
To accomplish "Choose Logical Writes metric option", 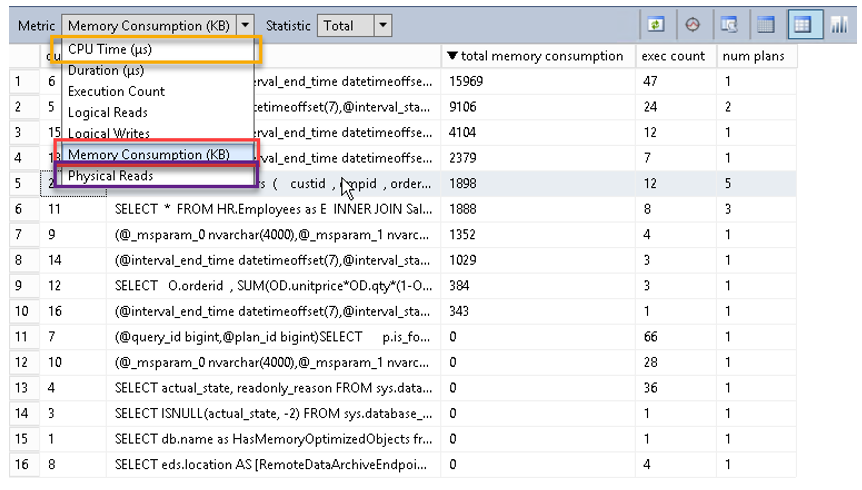I will pos(109,133).
